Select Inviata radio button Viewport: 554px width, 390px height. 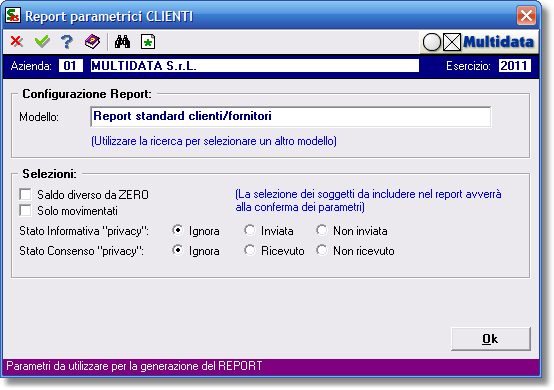pyautogui.click(x=250, y=230)
